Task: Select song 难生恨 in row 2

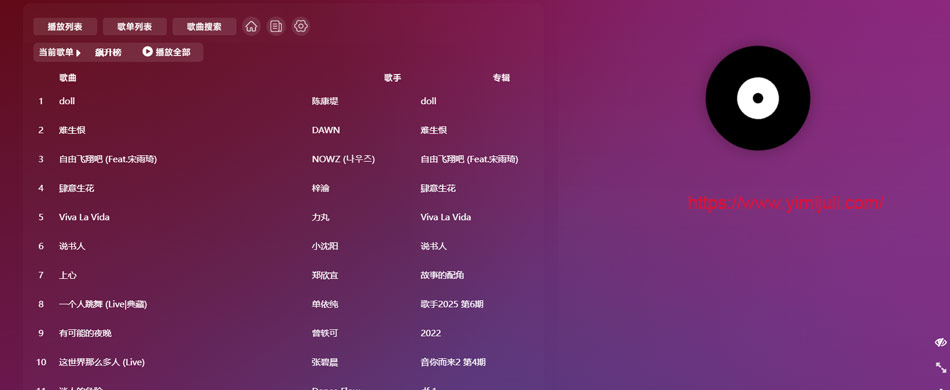Action: 72,130
